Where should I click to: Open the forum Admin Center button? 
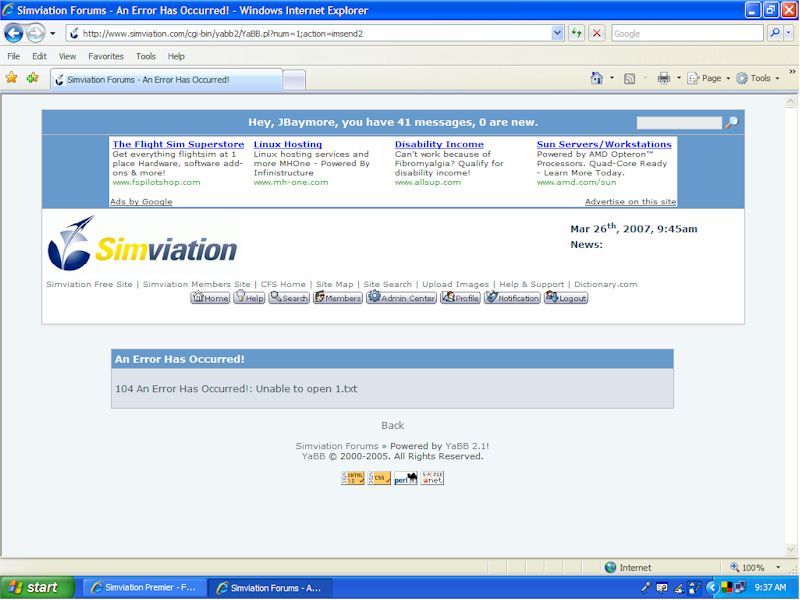point(401,298)
